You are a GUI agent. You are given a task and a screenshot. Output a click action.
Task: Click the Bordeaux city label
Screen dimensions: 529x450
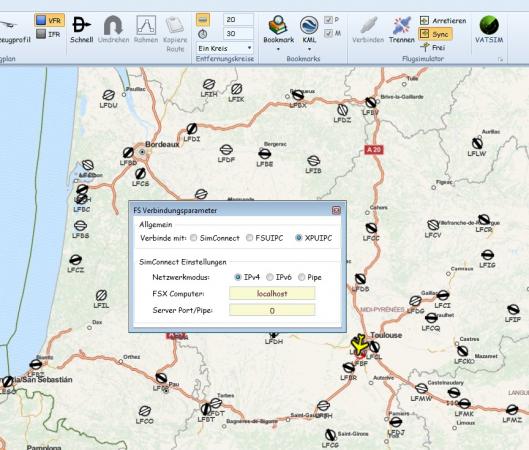(162, 144)
